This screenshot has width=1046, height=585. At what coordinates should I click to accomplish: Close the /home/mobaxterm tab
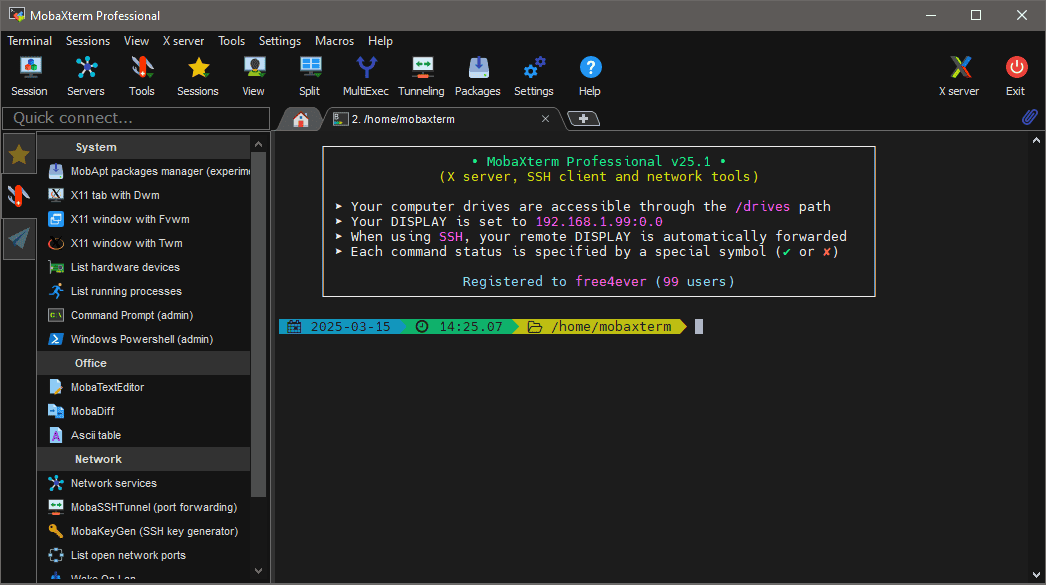[x=545, y=119]
